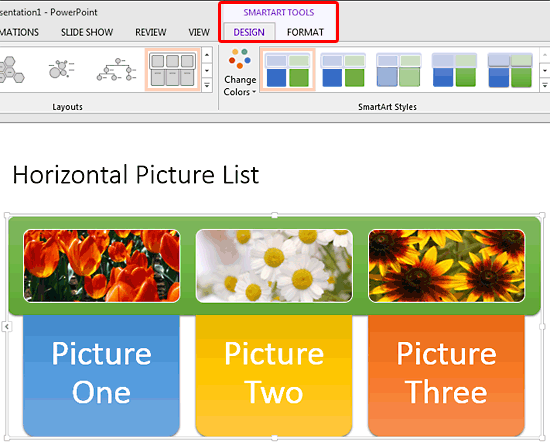550x445 pixels.
Task: Select the orange Picture Three shape
Action: [x=447, y=375]
